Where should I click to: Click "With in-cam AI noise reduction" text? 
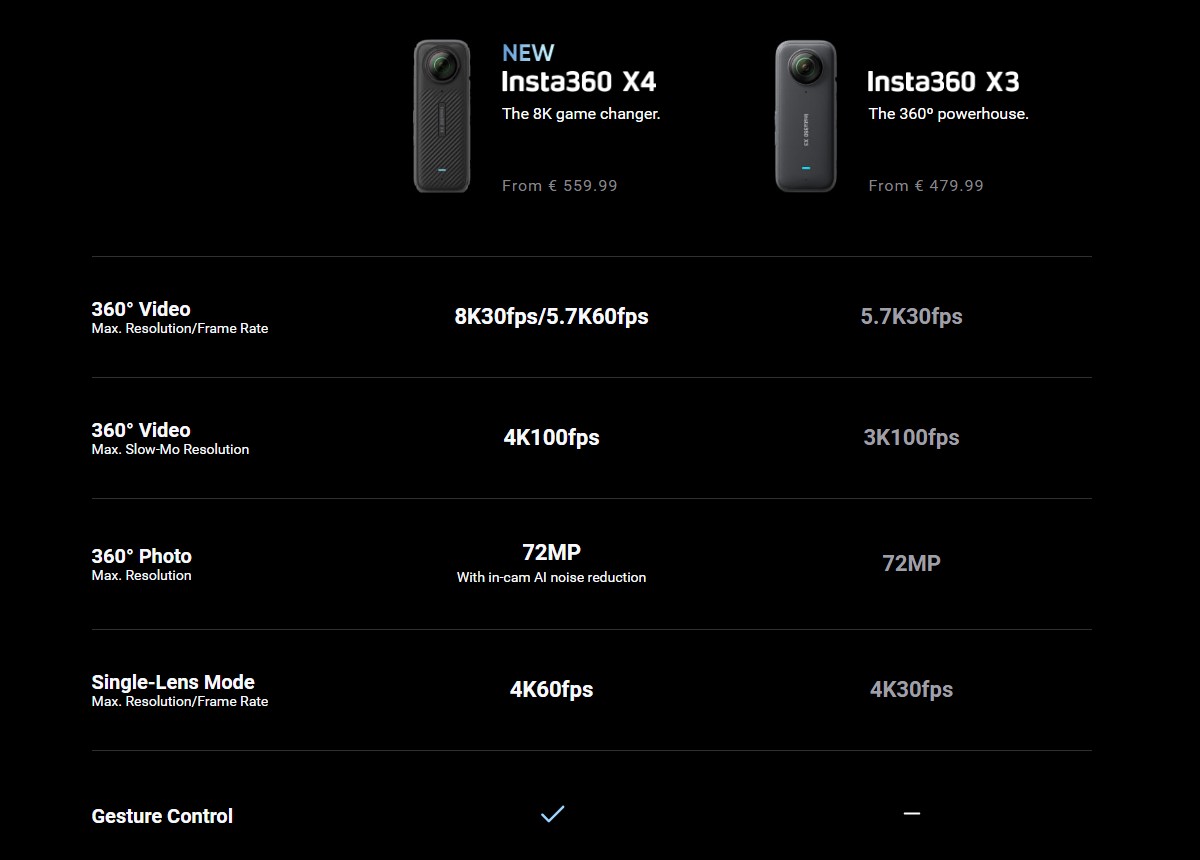pyautogui.click(x=551, y=577)
